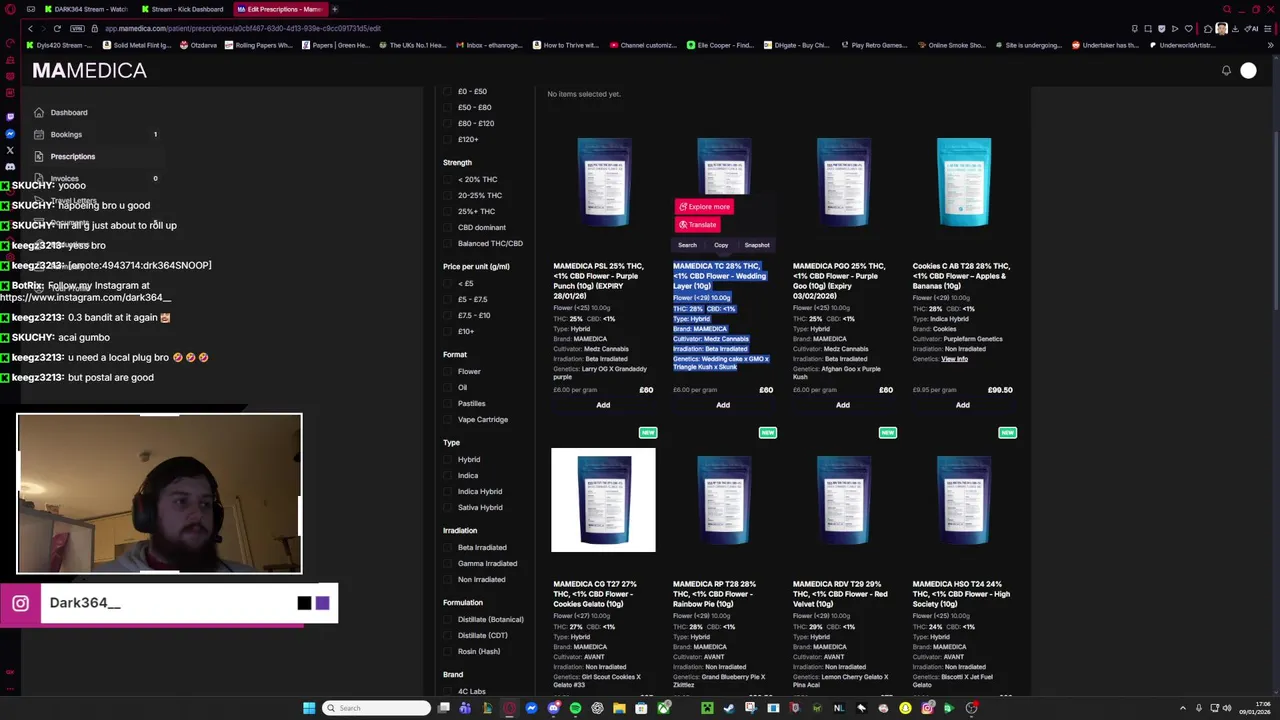1280x720 pixels.
Task: Open the Purple Punch product image
Action: (604, 182)
